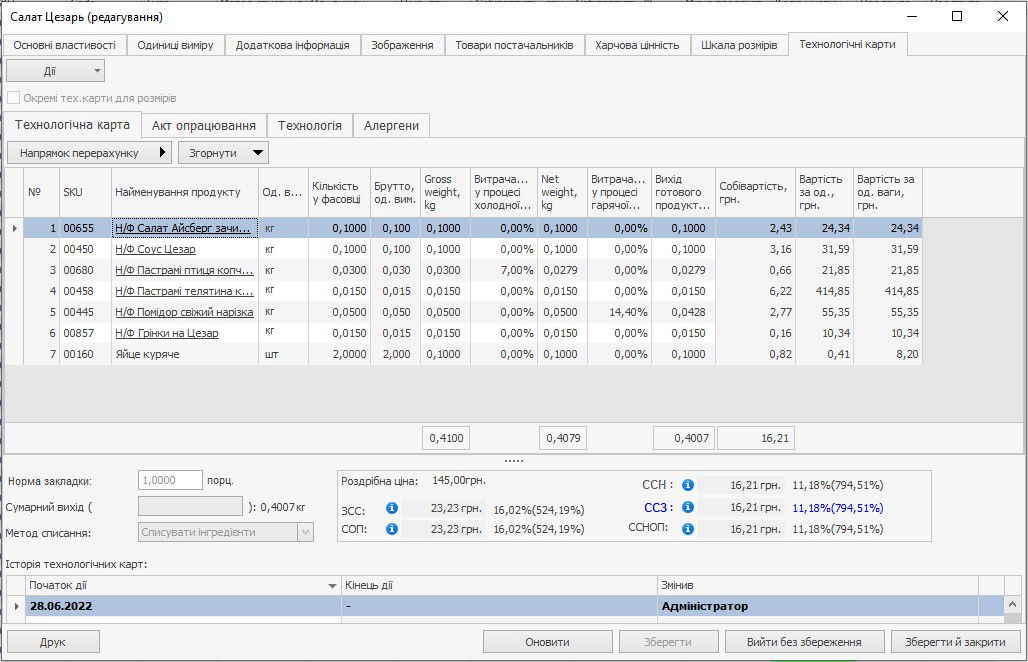
Task: Click Зберегти й закрити button
Action: pyautogui.click(x=955, y=642)
